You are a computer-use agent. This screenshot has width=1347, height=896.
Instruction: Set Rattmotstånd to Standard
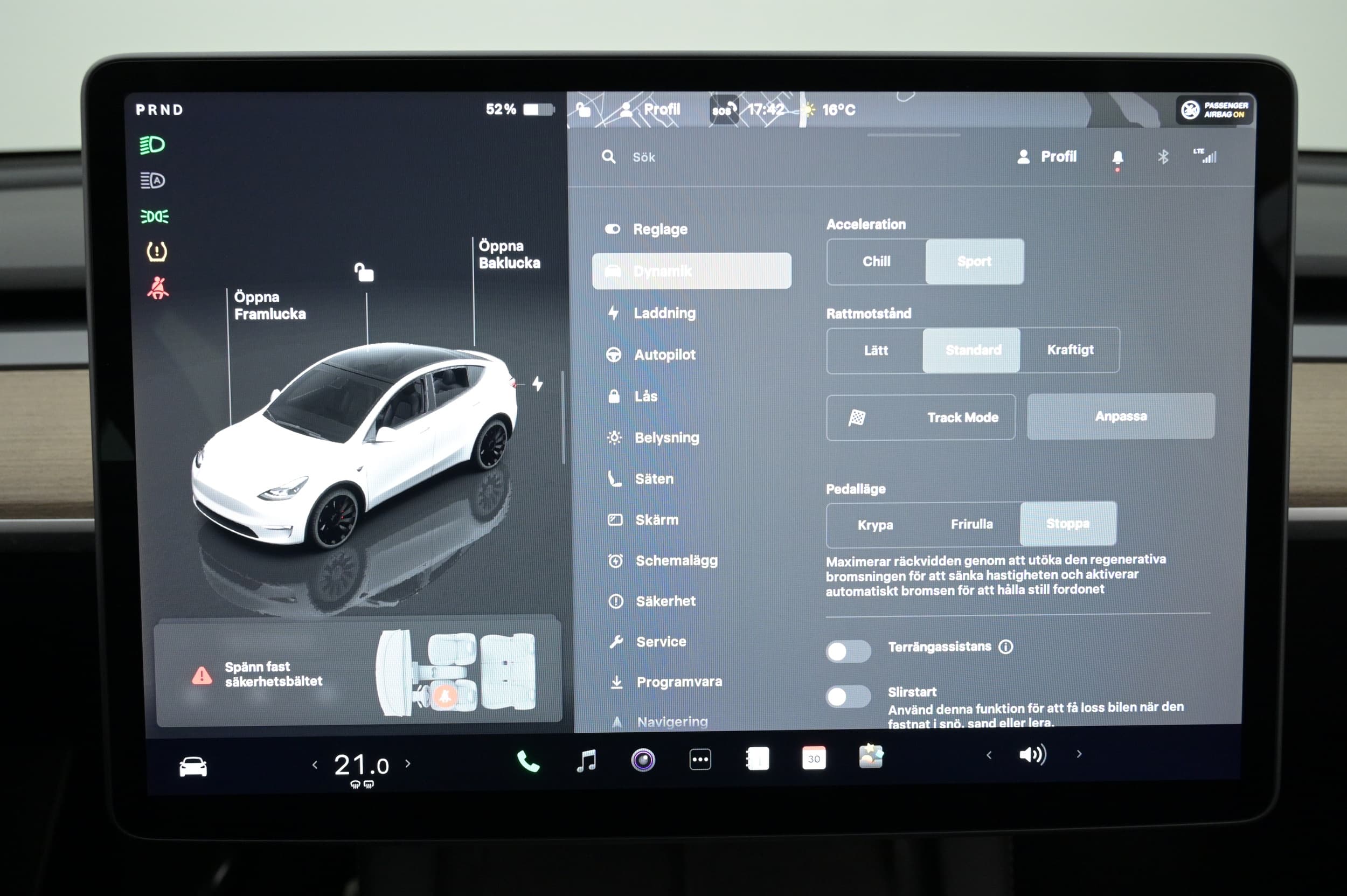coord(973,350)
